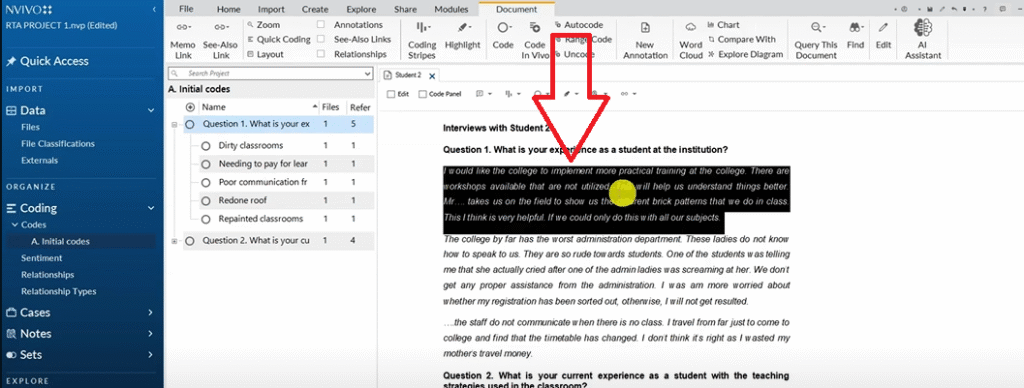Collapse the Question 1 code node
The width and height of the screenshot is (1024, 388).
(174, 124)
